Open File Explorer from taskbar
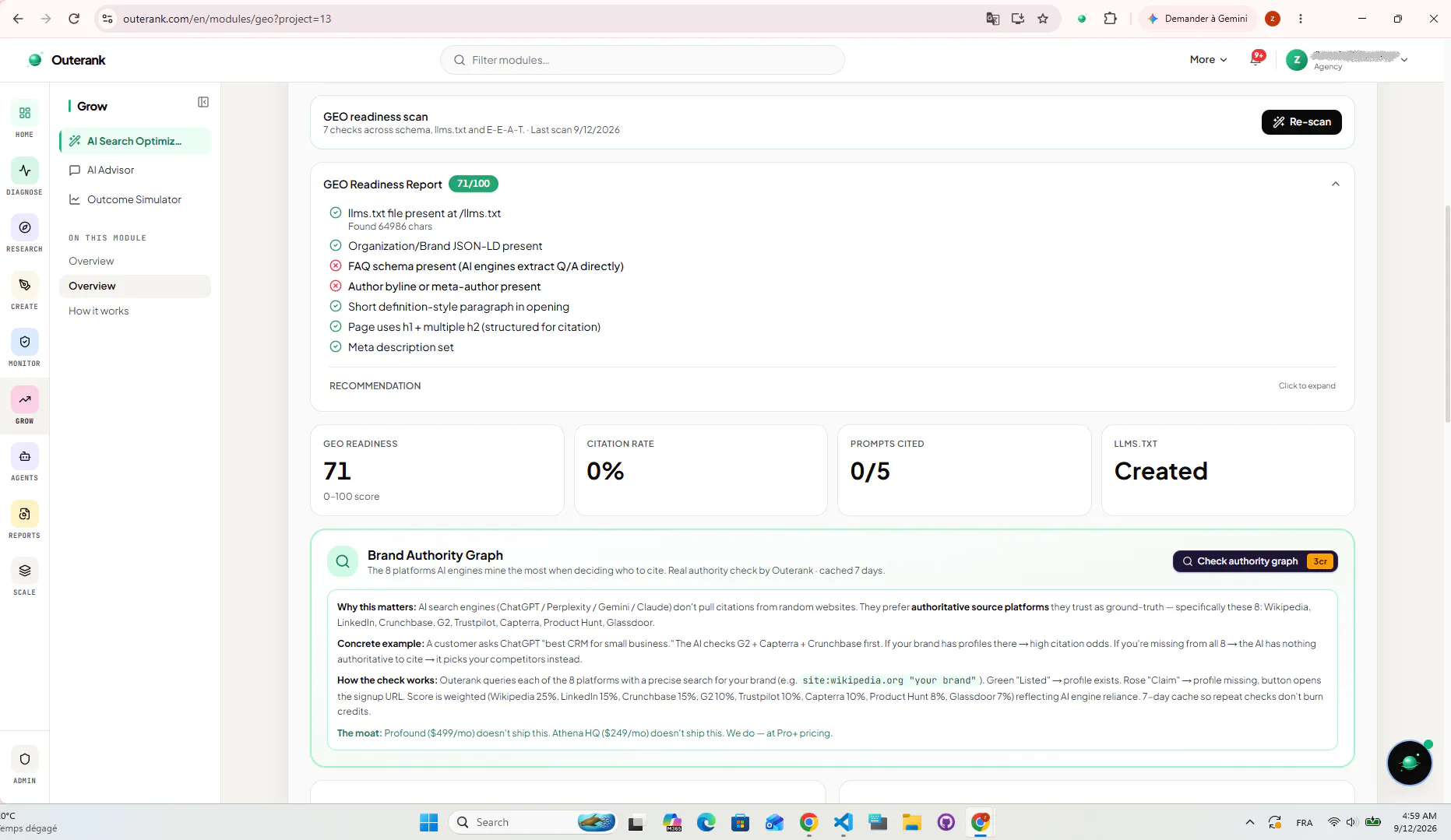This screenshot has height=840, width=1451. pos(912,822)
